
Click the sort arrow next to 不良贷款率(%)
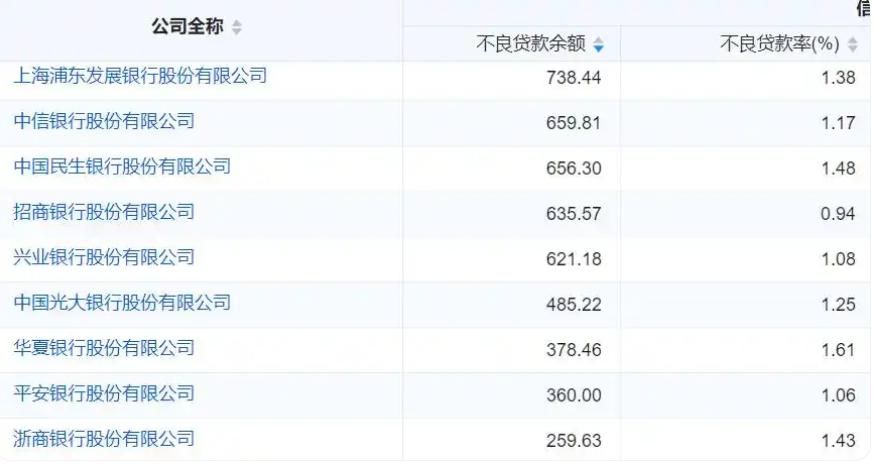pos(852,45)
